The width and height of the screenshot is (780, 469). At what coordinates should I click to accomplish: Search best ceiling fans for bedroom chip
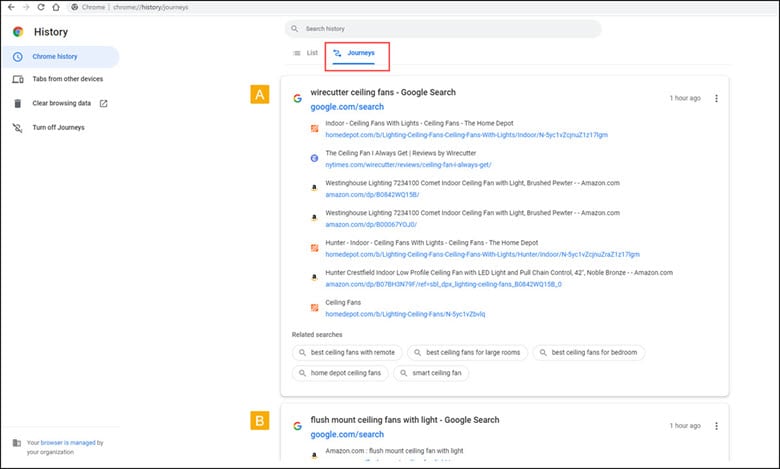[x=589, y=353]
